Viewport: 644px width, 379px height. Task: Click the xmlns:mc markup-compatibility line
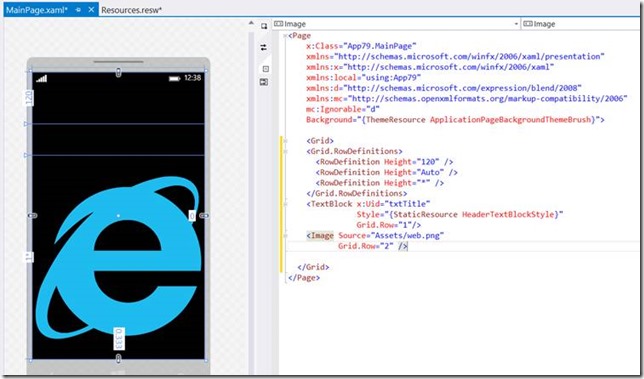tap(467, 99)
